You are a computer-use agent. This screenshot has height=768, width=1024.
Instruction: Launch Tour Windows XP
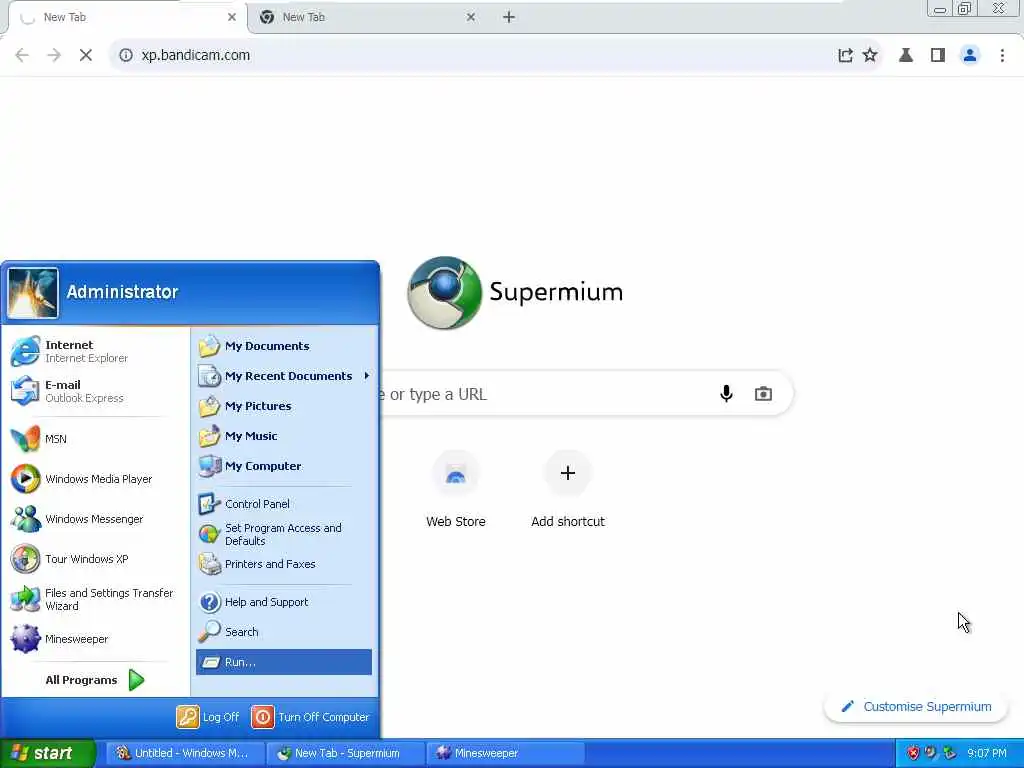[95, 559]
